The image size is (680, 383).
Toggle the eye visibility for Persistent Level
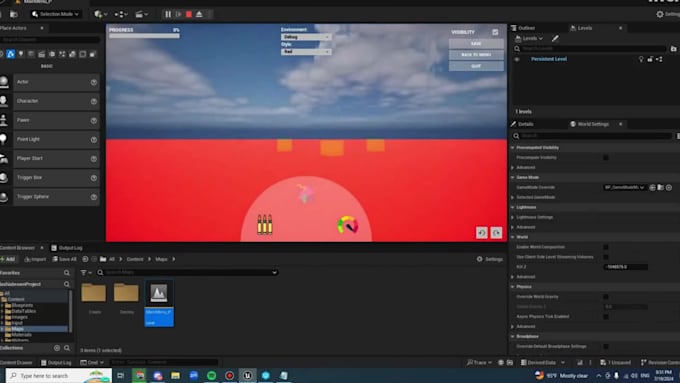tap(517, 59)
